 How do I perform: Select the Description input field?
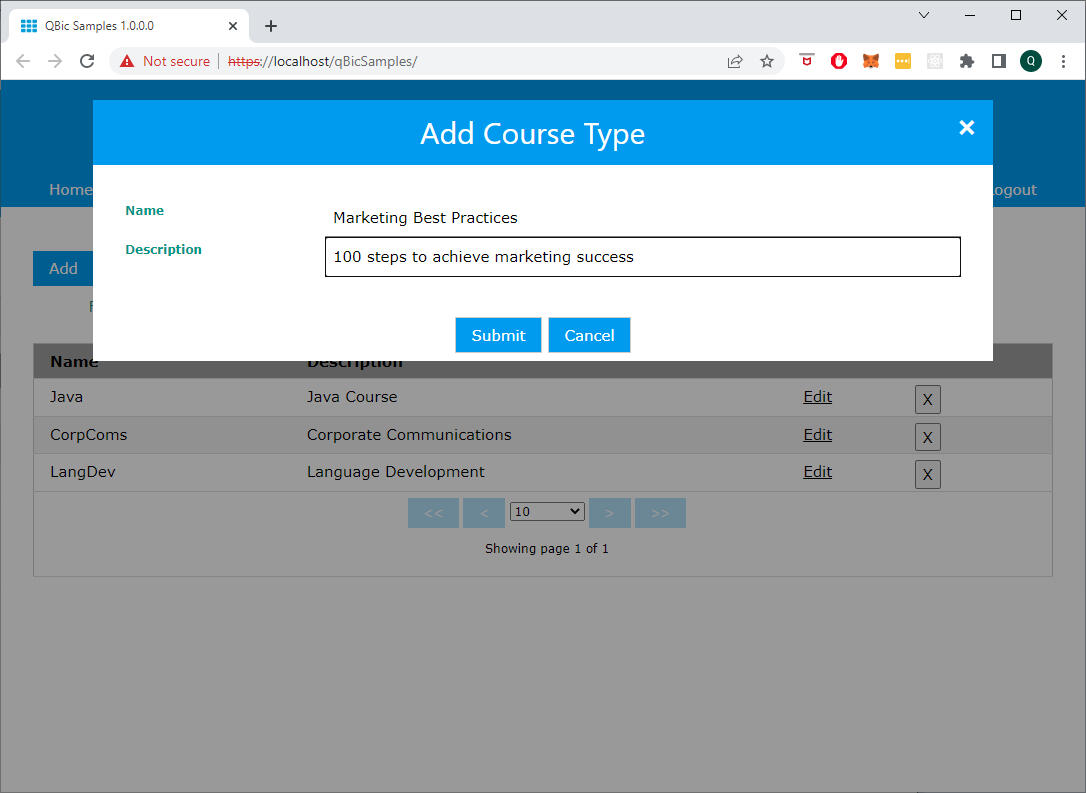[x=642, y=257]
